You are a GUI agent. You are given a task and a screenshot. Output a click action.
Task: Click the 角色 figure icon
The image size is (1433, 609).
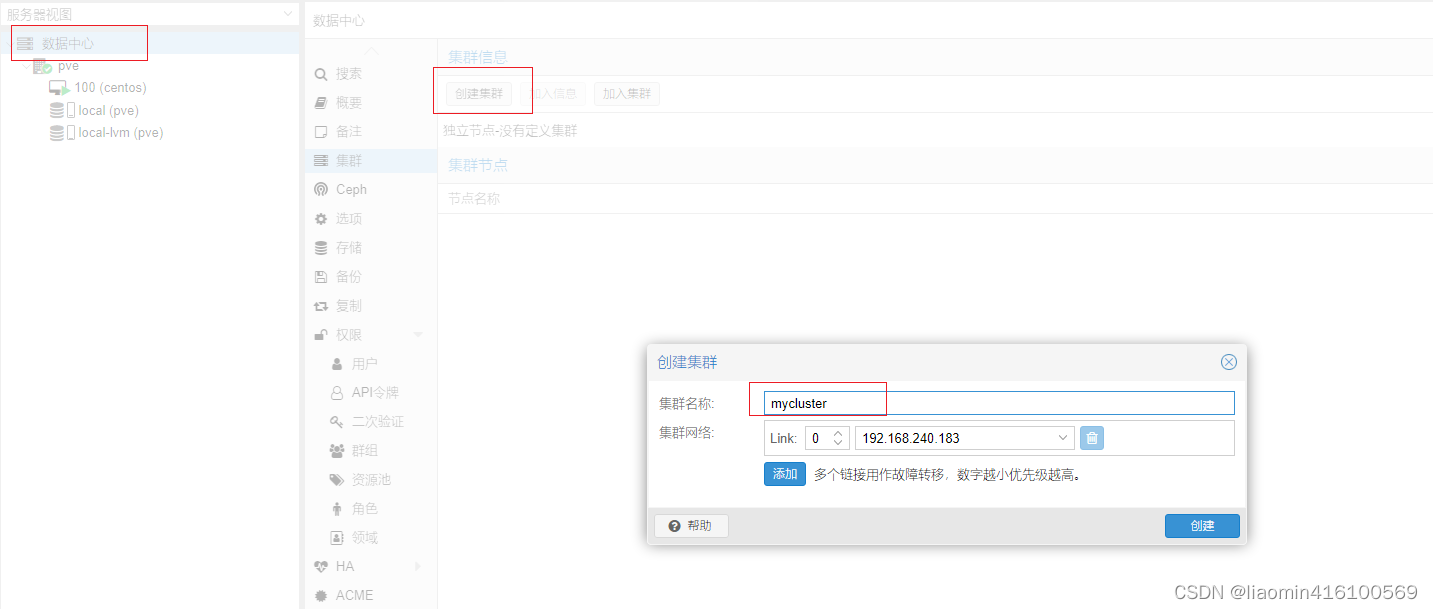coord(337,509)
